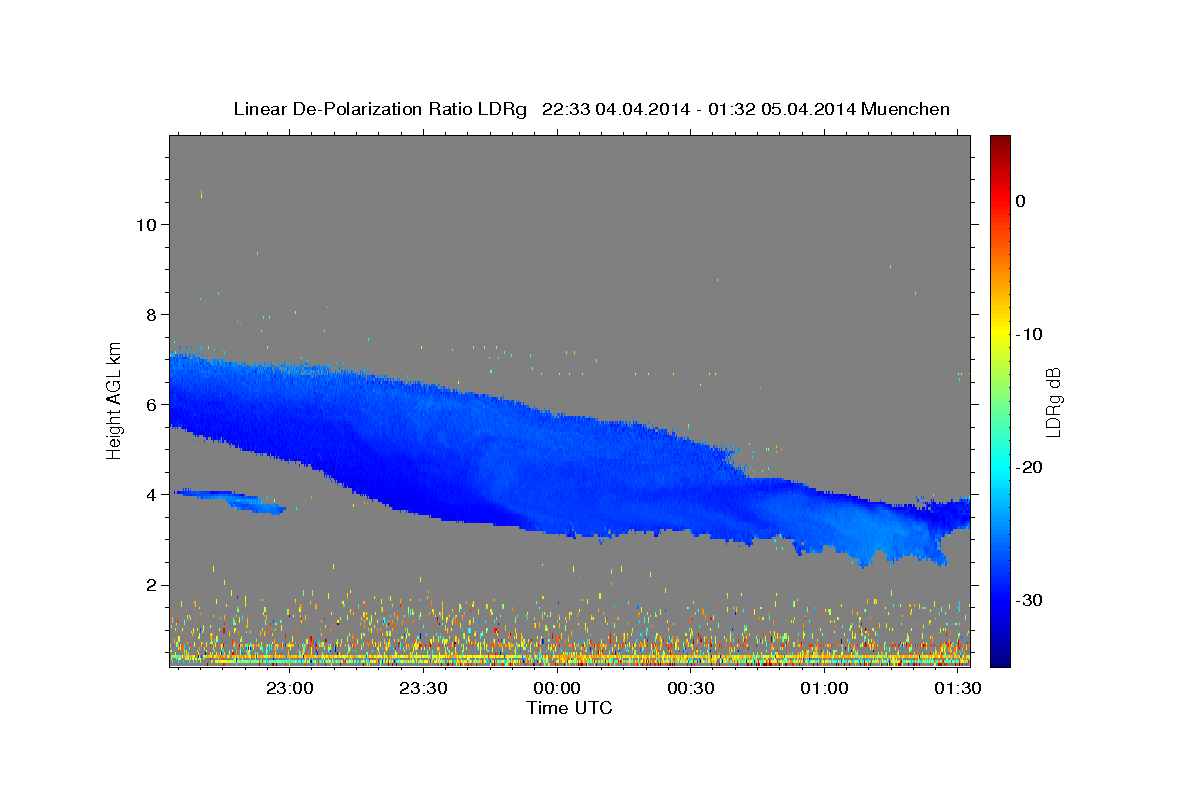Image resolution: width=1200 pixels, height=800 pixels.
Task: Select the 01:00 time tick label
Action: pyautogui.click(x=824, y=689)
